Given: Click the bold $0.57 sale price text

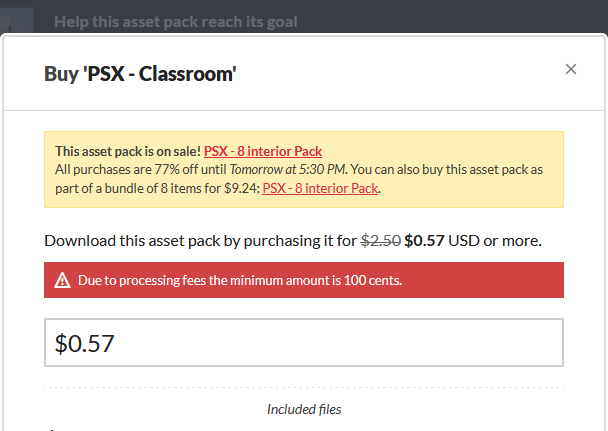Looking at the screenshot, I should click(426, 240).
